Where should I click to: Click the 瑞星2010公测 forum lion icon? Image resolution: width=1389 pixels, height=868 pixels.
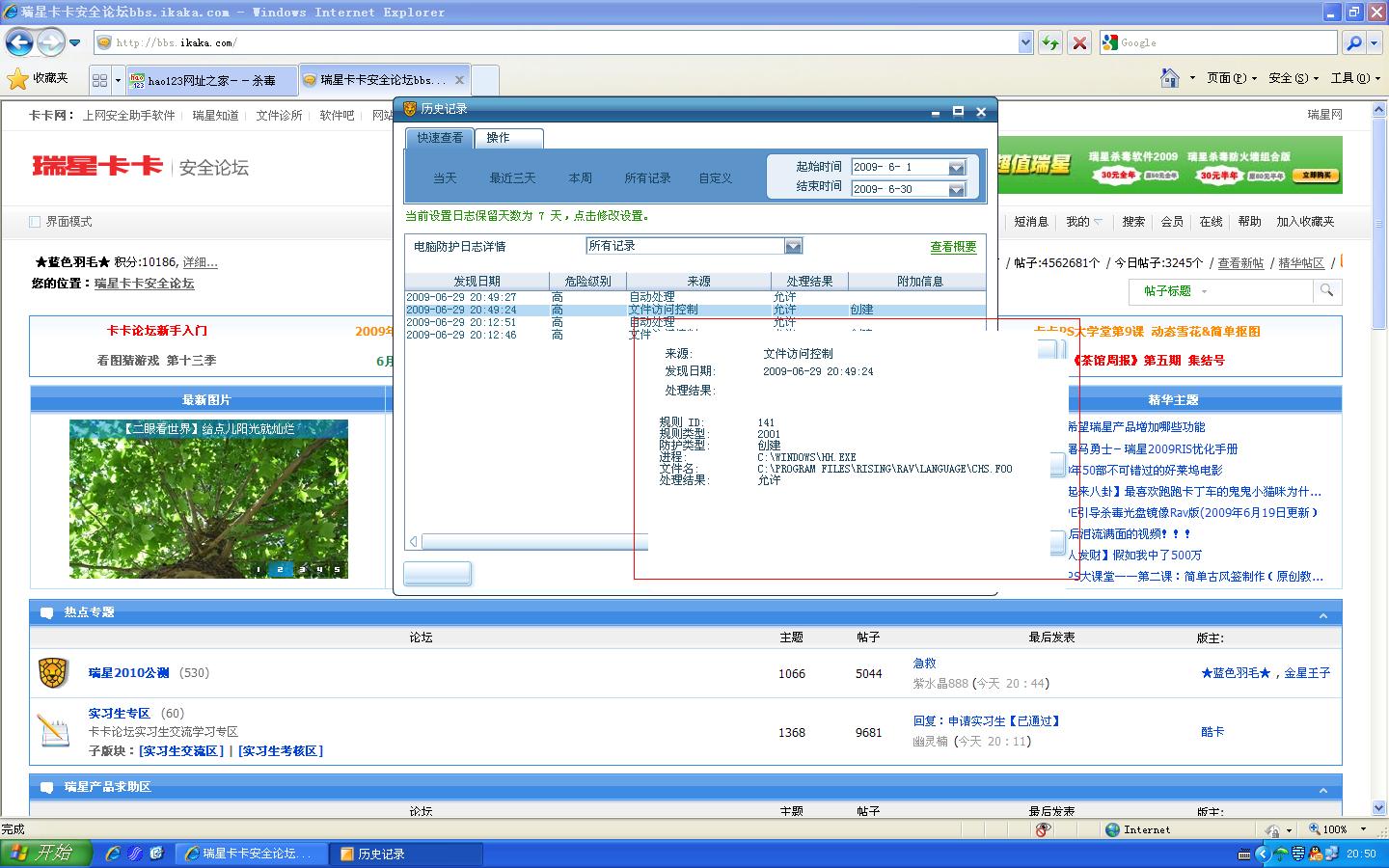[53, 672]
